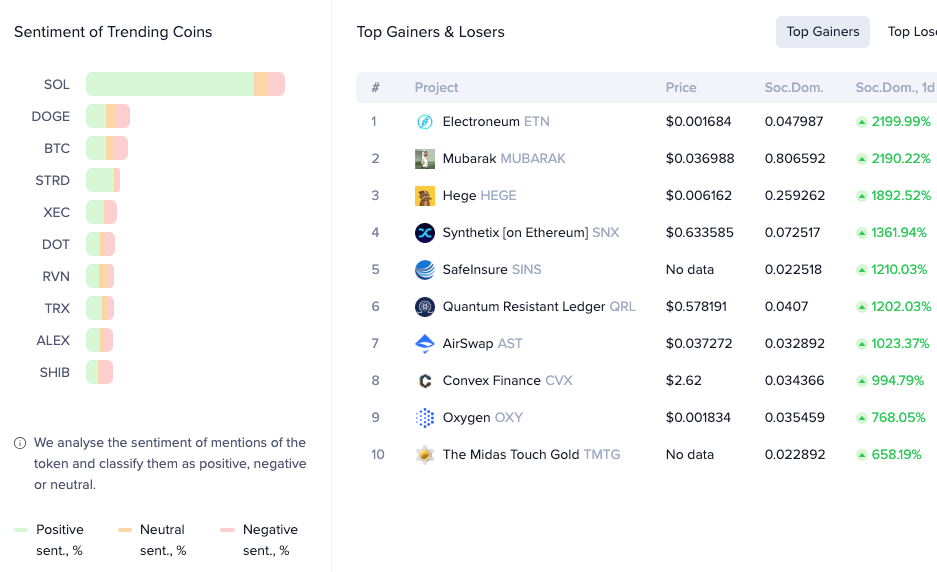Open the Mubarak project link
This screenshot has width=937, height=572.
coord(504,158)
